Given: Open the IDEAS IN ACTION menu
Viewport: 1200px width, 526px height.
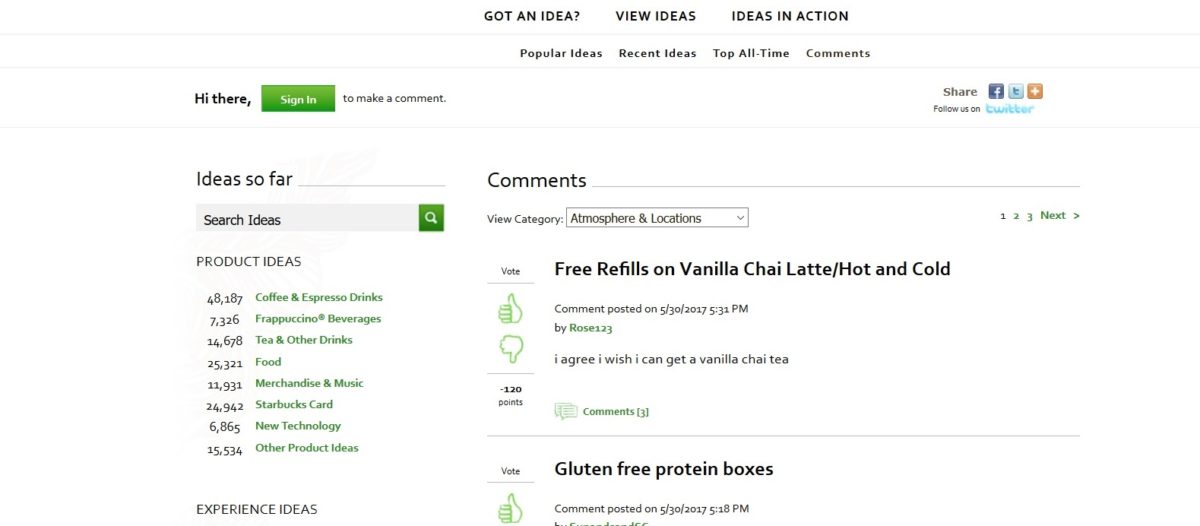Looking at the screenshot, I should [790, 16].
